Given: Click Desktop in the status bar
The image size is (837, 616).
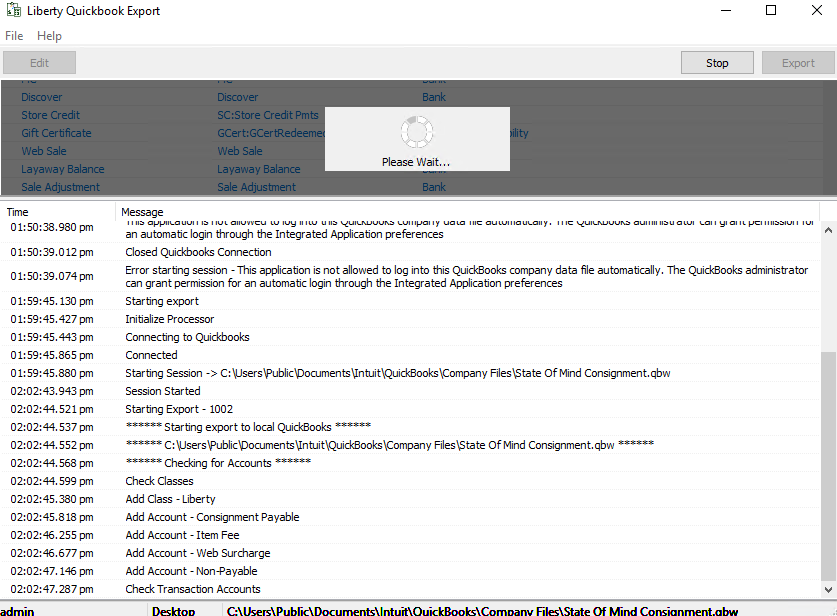Looking at the screenshot, I should pos(173,611).
